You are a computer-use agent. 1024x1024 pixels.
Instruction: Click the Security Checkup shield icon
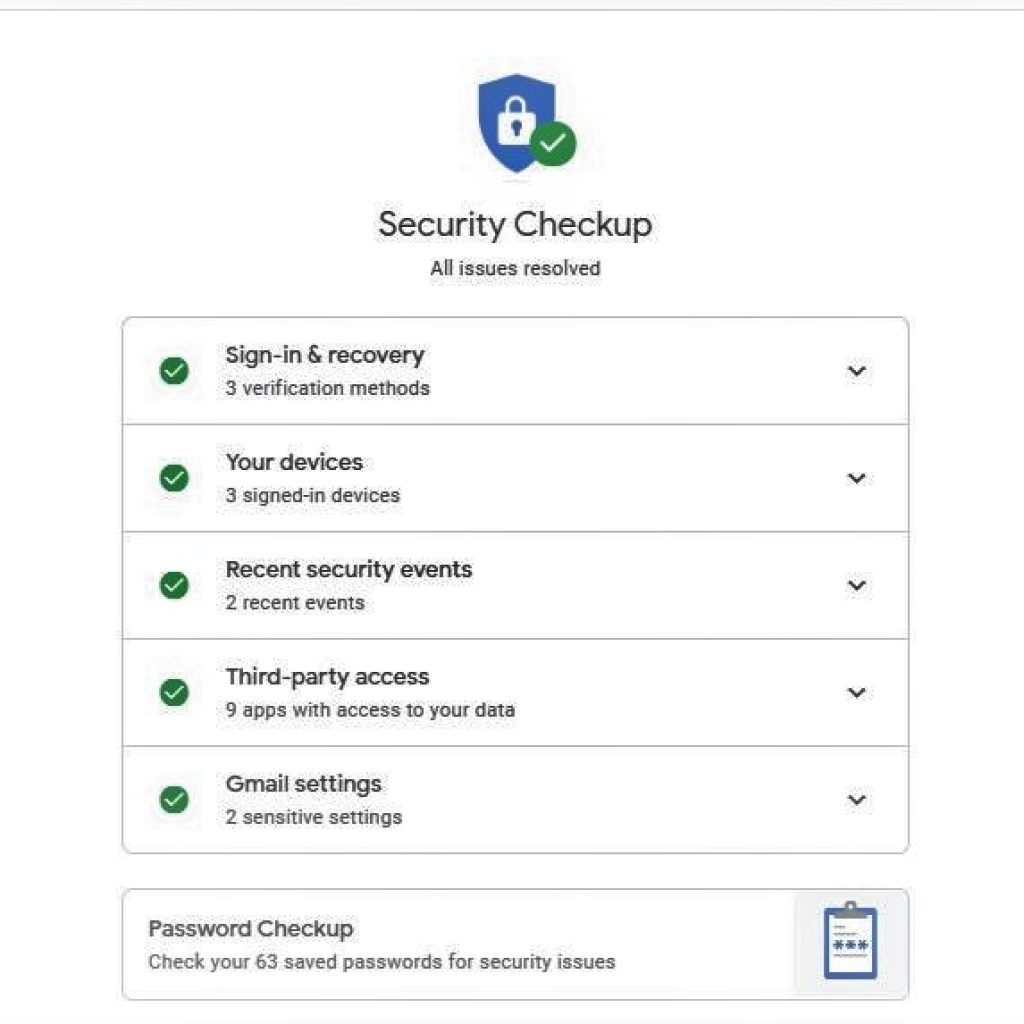(x=512, y=120)
